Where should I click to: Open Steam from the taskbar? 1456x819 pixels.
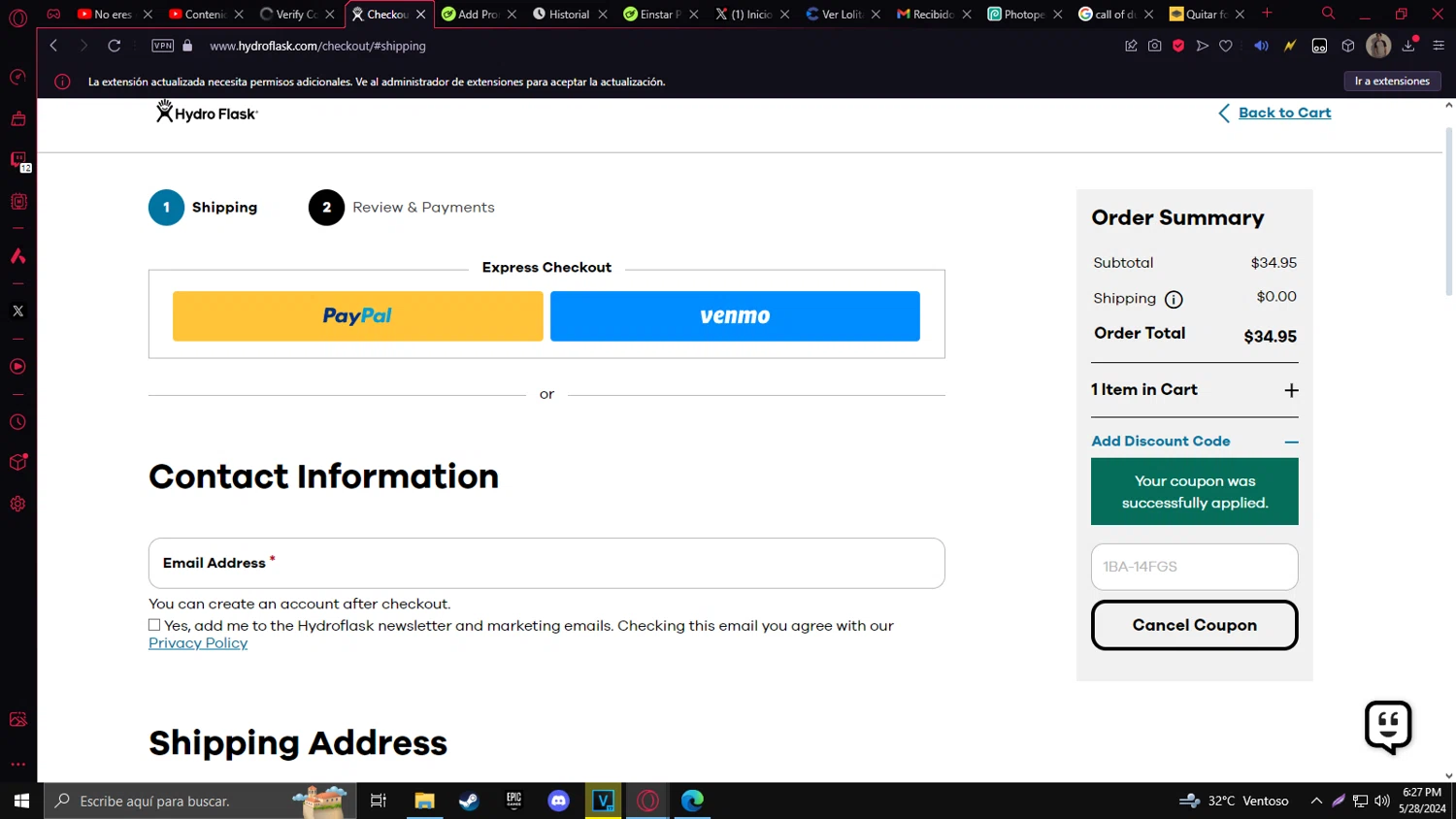pyautogui.click(x=469, y=802)
